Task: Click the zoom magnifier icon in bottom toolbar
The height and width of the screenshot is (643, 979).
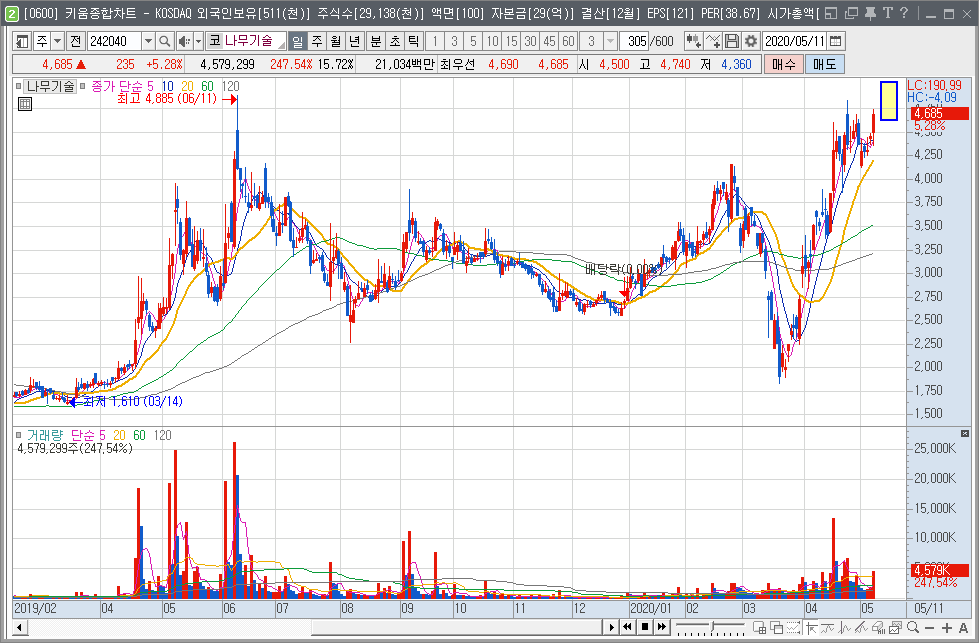Action: (913, 627)
